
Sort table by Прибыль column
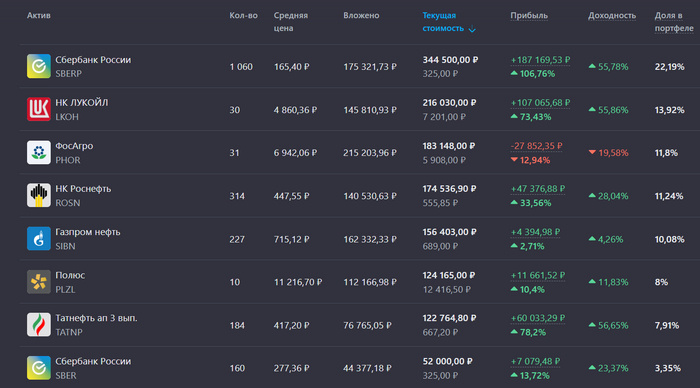click(529, 16)
